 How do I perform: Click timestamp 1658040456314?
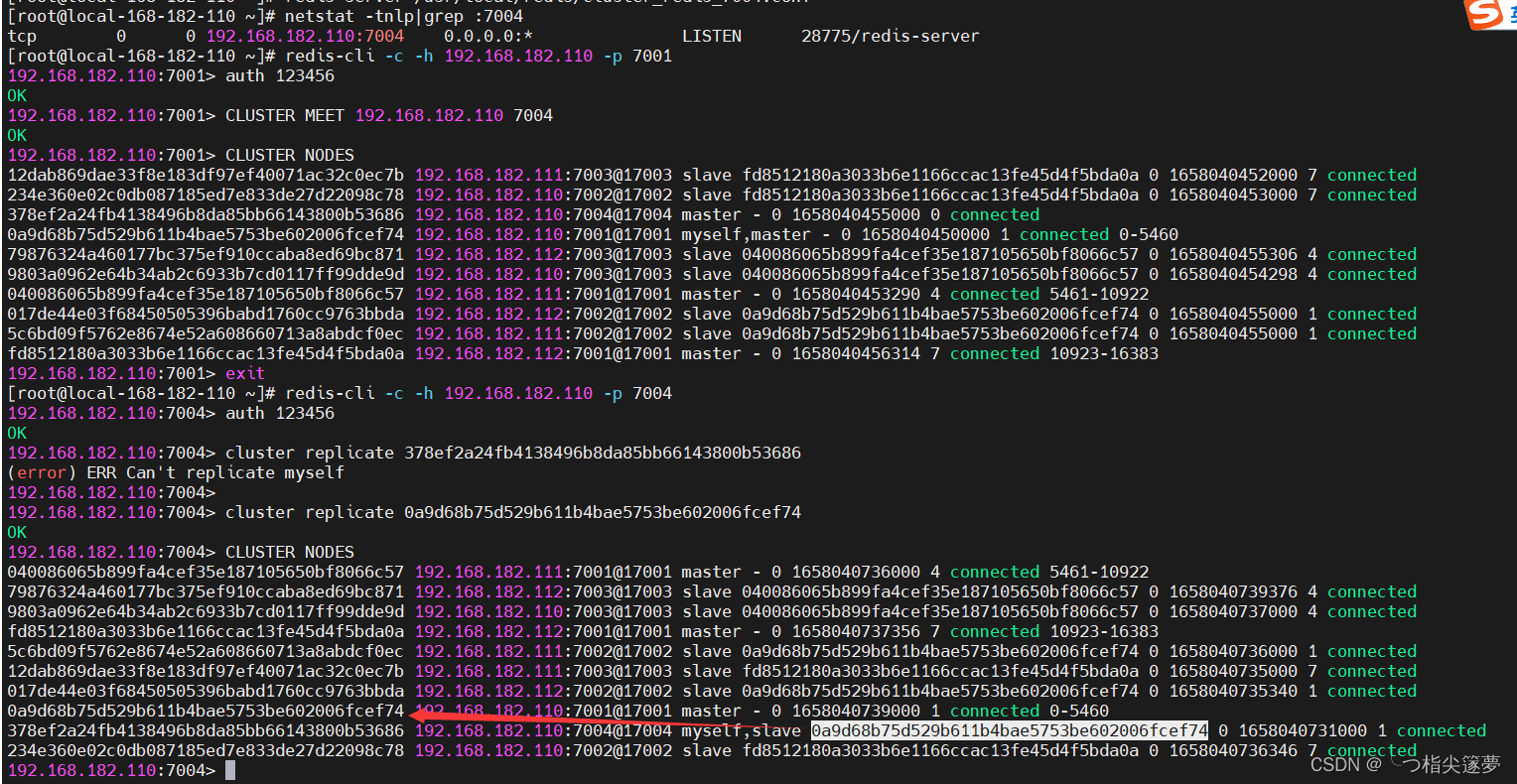[x=856, y=353]
